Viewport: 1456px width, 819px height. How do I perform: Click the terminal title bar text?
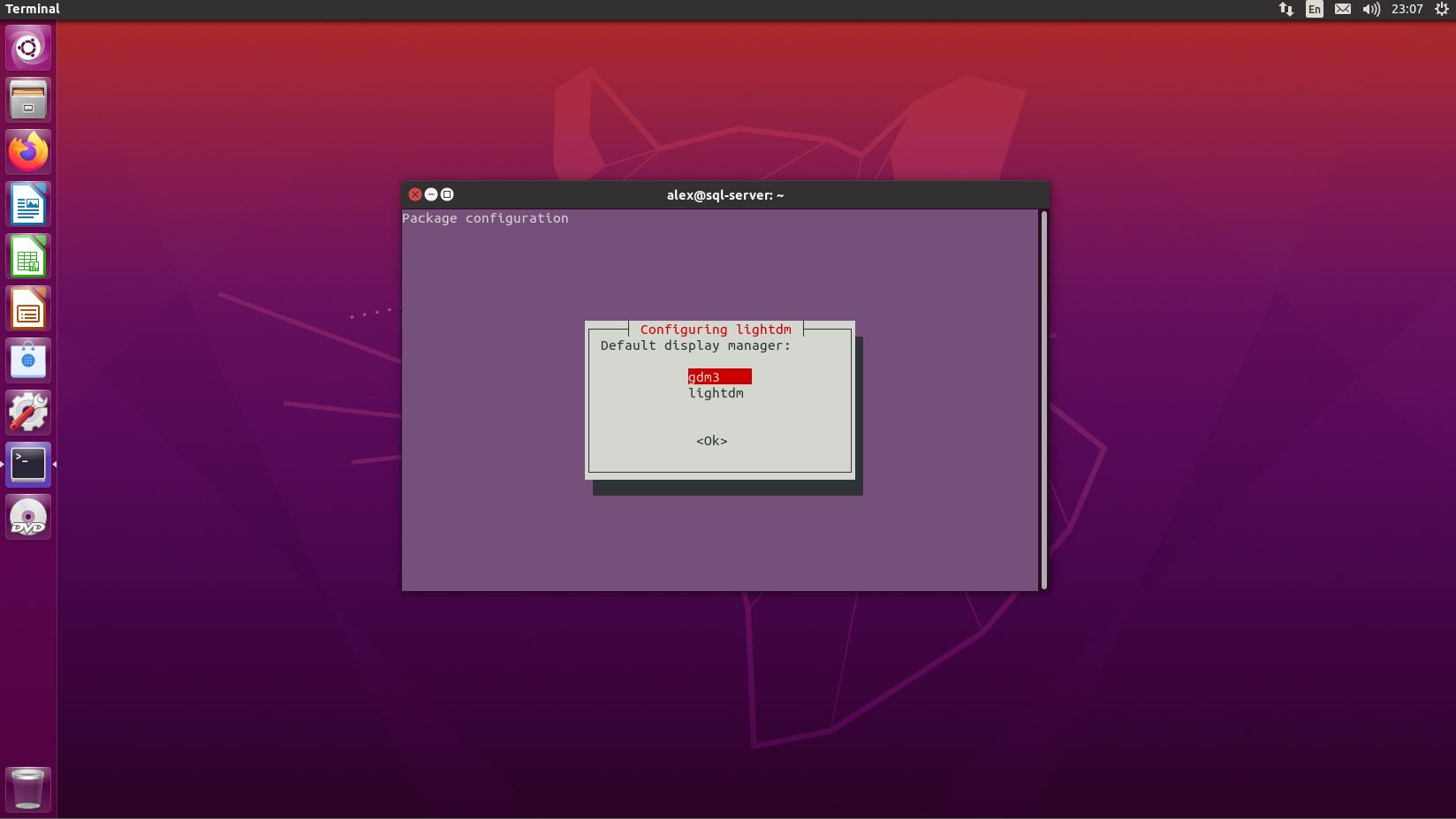click(x=725, y=195)
